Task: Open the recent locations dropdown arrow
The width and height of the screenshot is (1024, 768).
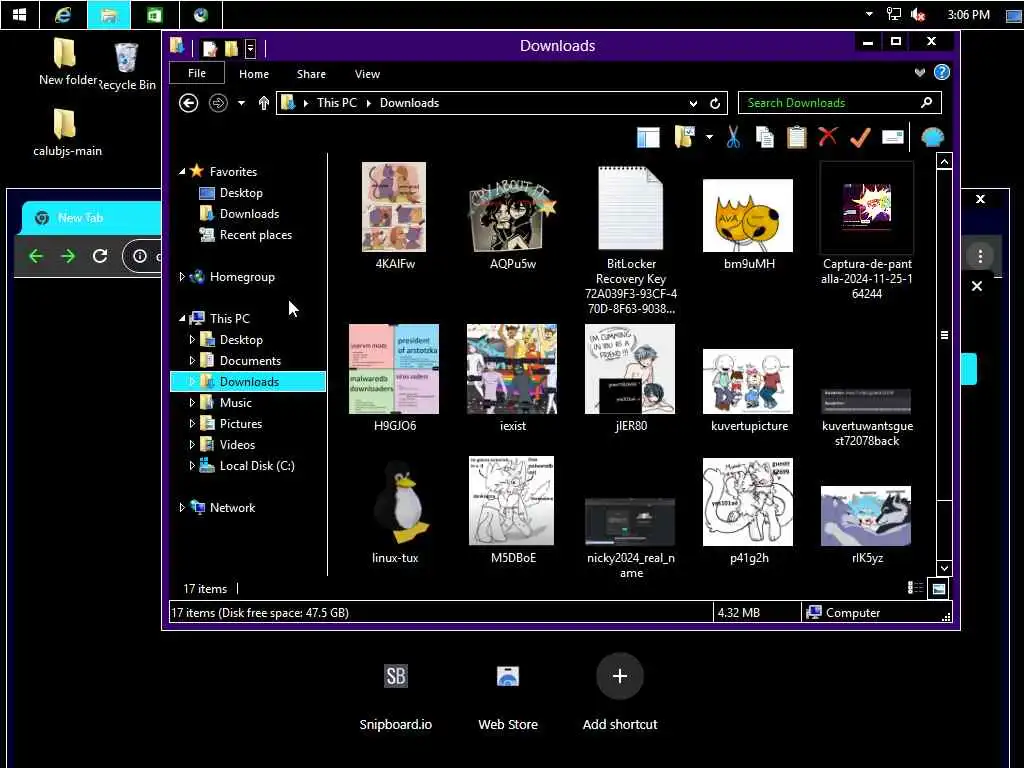Action: click(242, 103)
